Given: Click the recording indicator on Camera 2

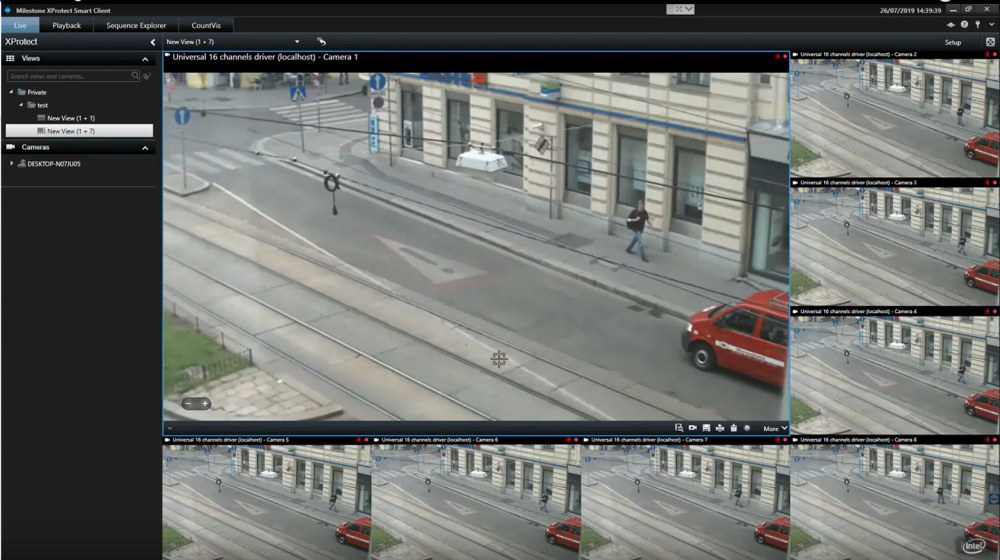Looking at the screenshot, I should 994,55.
